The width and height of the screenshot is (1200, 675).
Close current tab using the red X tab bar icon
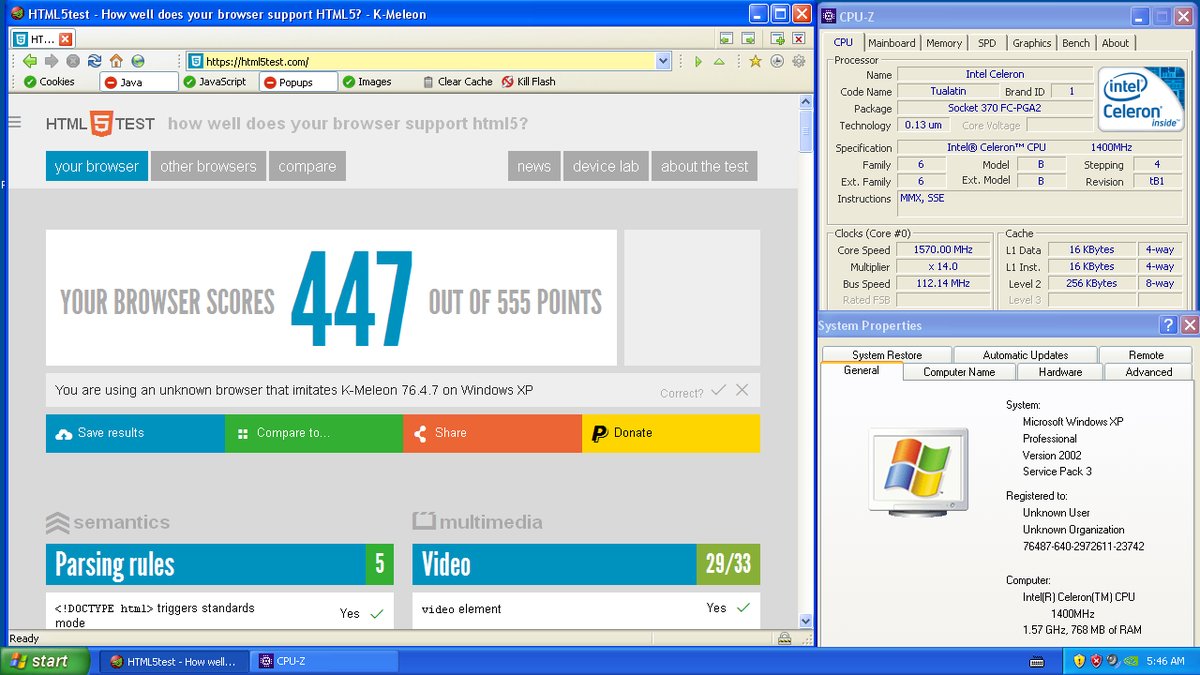click(798, 39)
